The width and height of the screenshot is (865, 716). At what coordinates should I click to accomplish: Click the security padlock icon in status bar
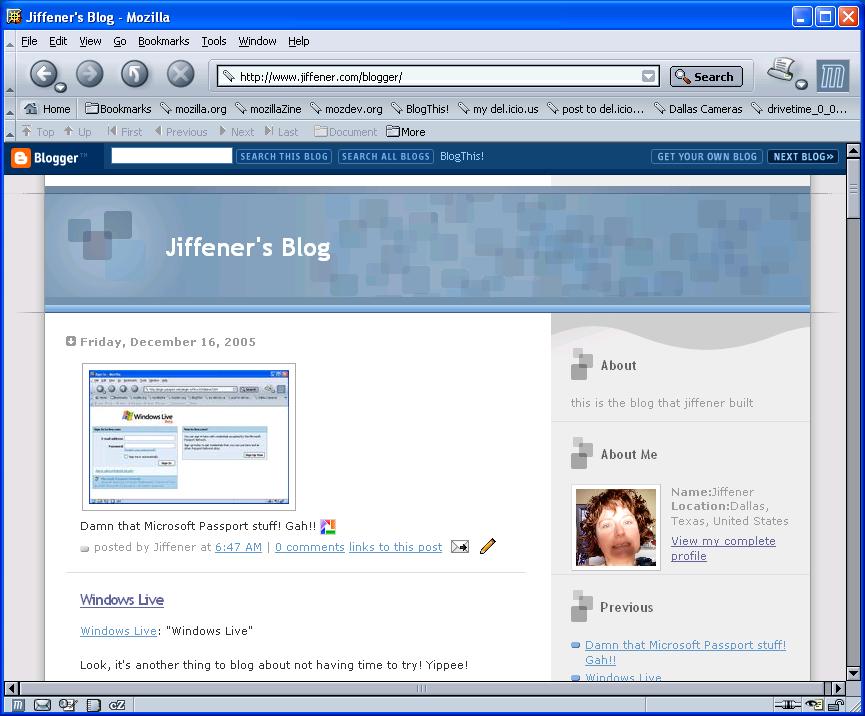pos(836,704)
